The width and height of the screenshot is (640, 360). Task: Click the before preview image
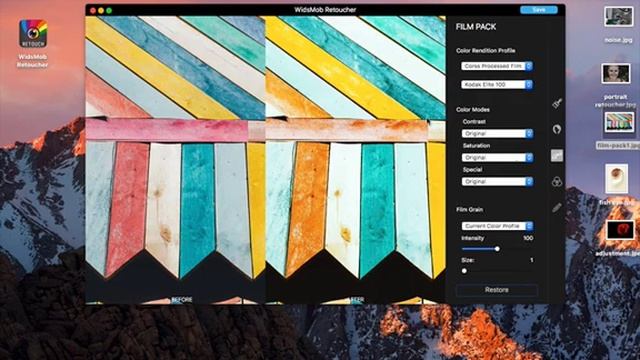[x=176, y=160]
